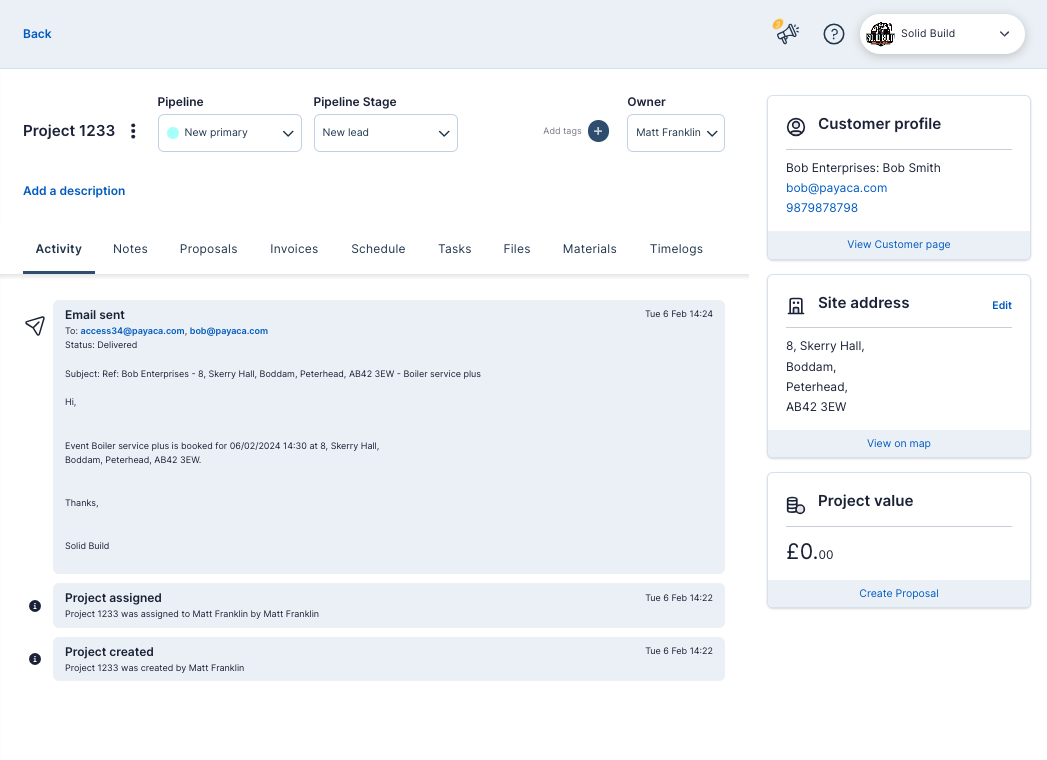
Task: Click the Project assigned info icon
Action: [35, 606]
